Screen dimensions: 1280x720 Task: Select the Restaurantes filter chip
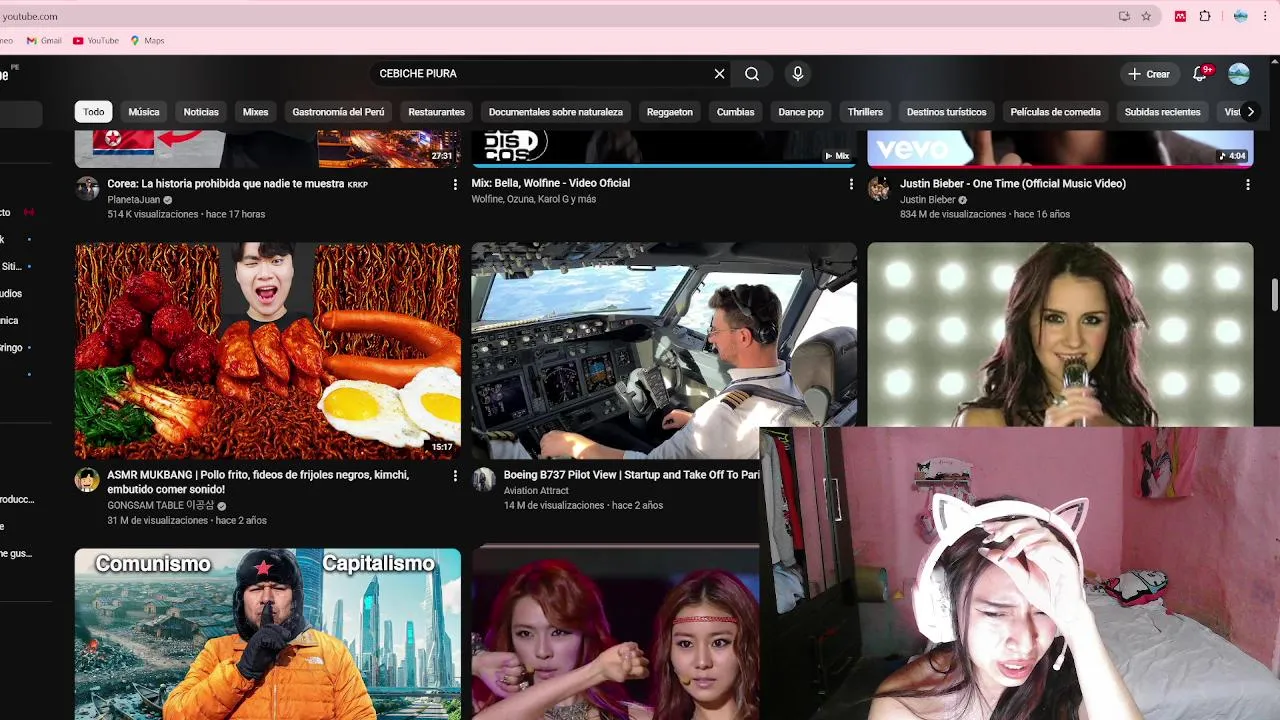tap(436, 112)
